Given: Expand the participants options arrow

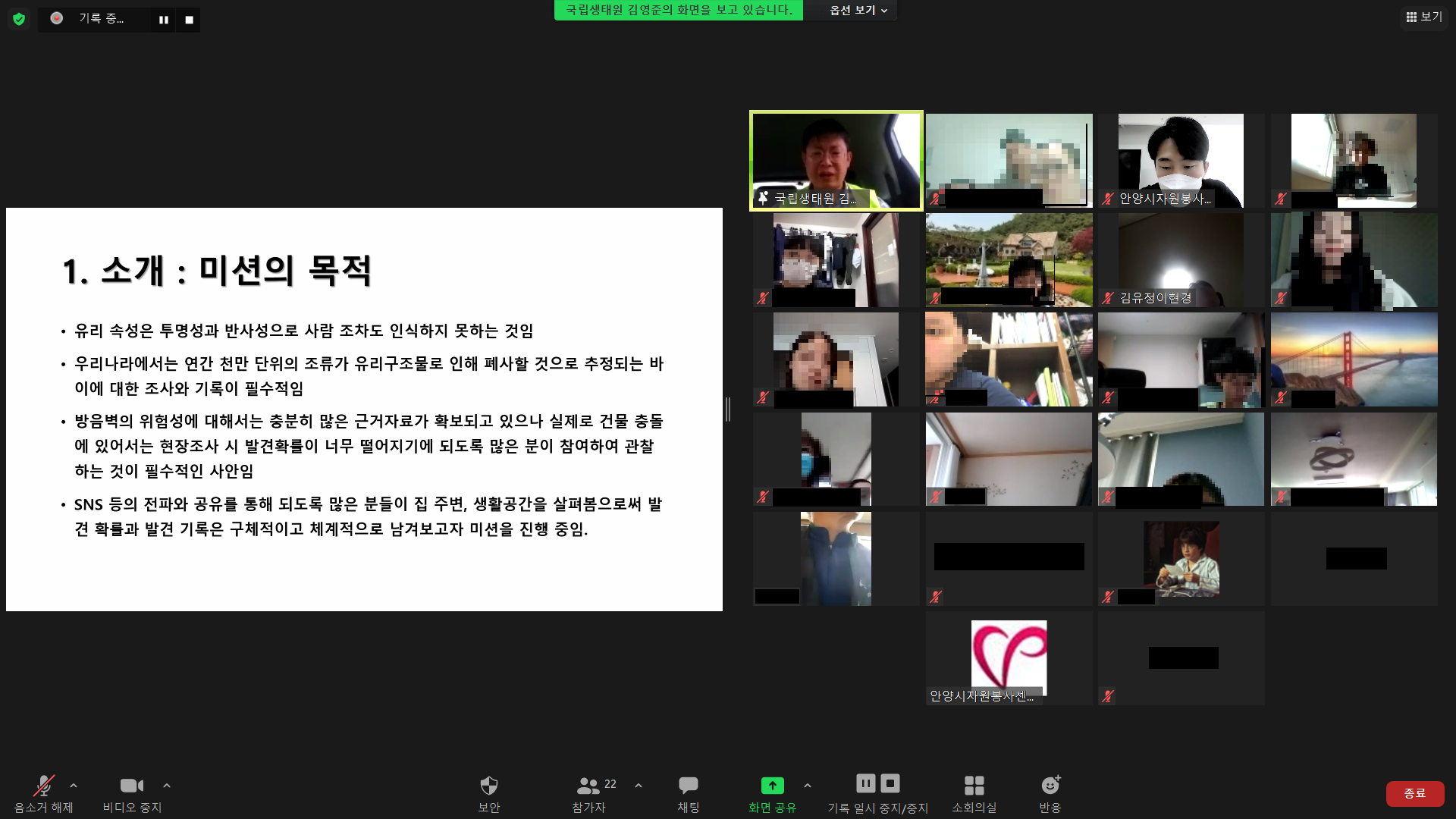Looking at the screenshot, I should 639,786.
